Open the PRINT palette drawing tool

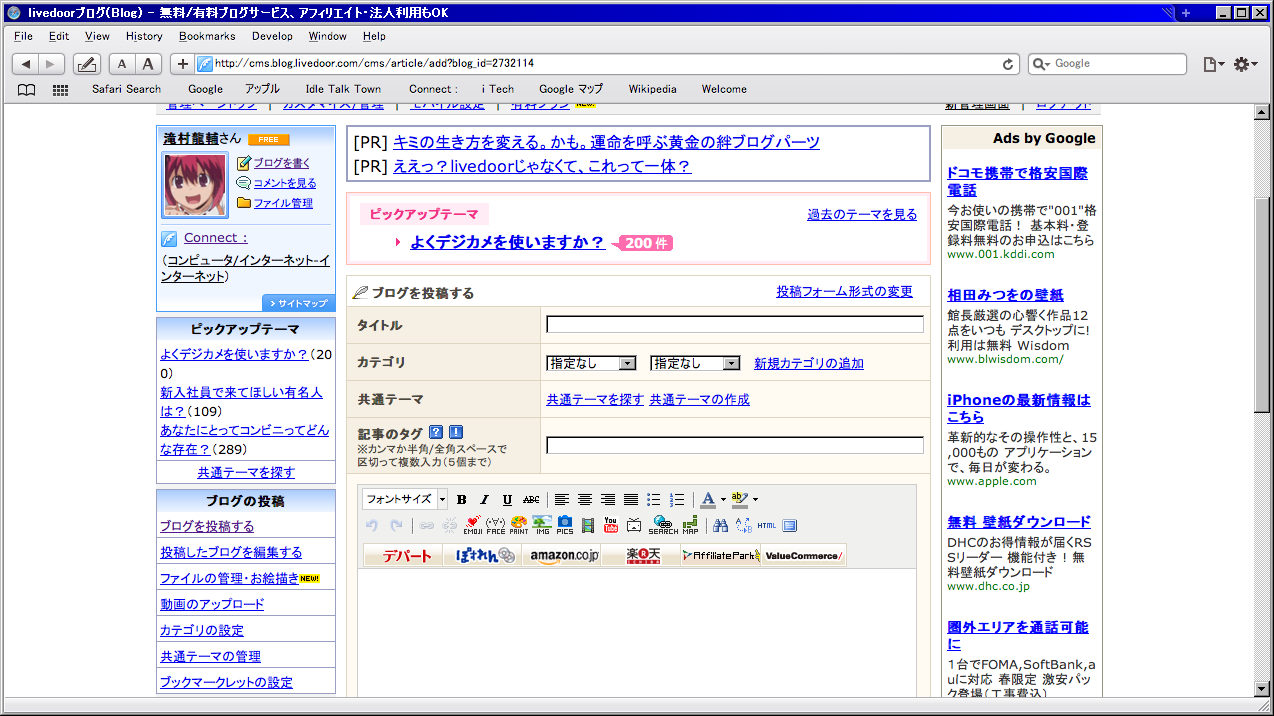point(519,525)
